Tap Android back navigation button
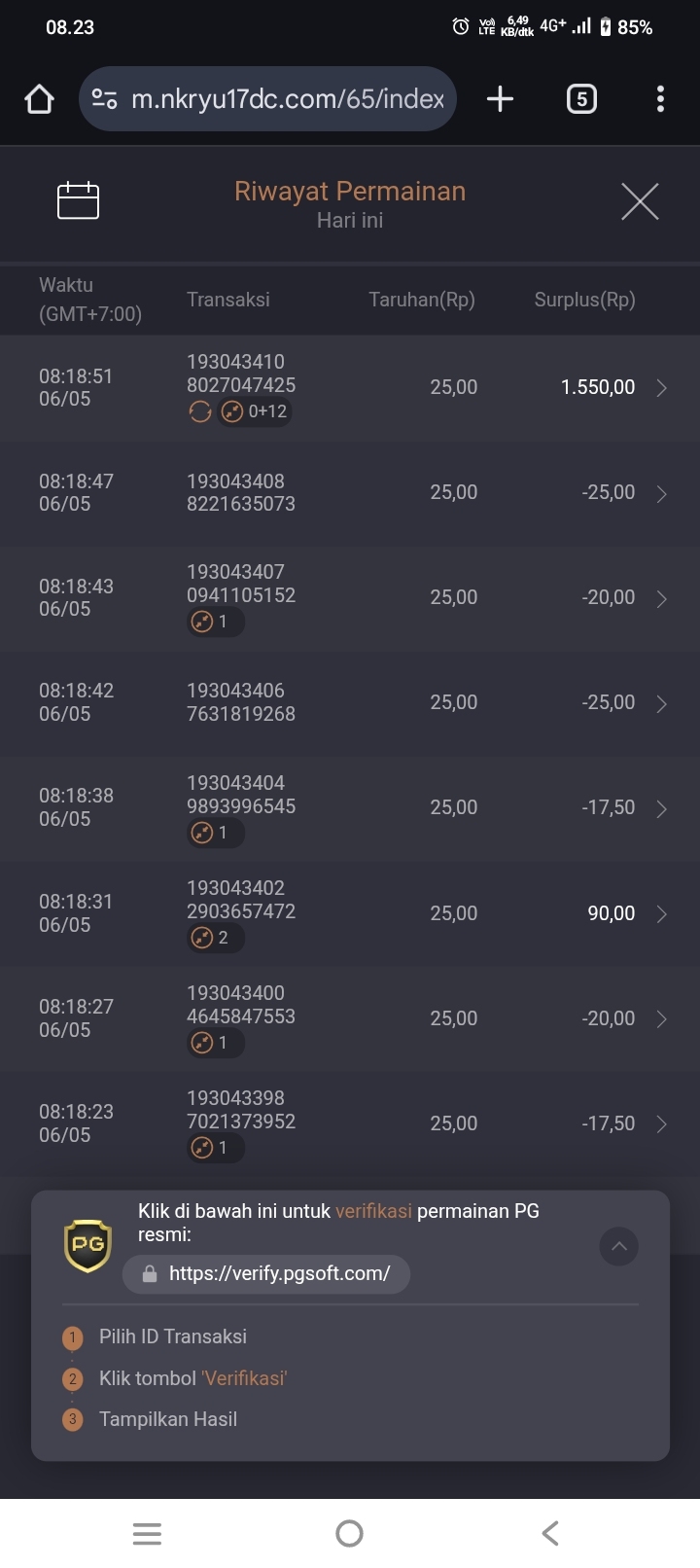Image resolution: width=700 pixels, height=1568 pixels. 550,1534
